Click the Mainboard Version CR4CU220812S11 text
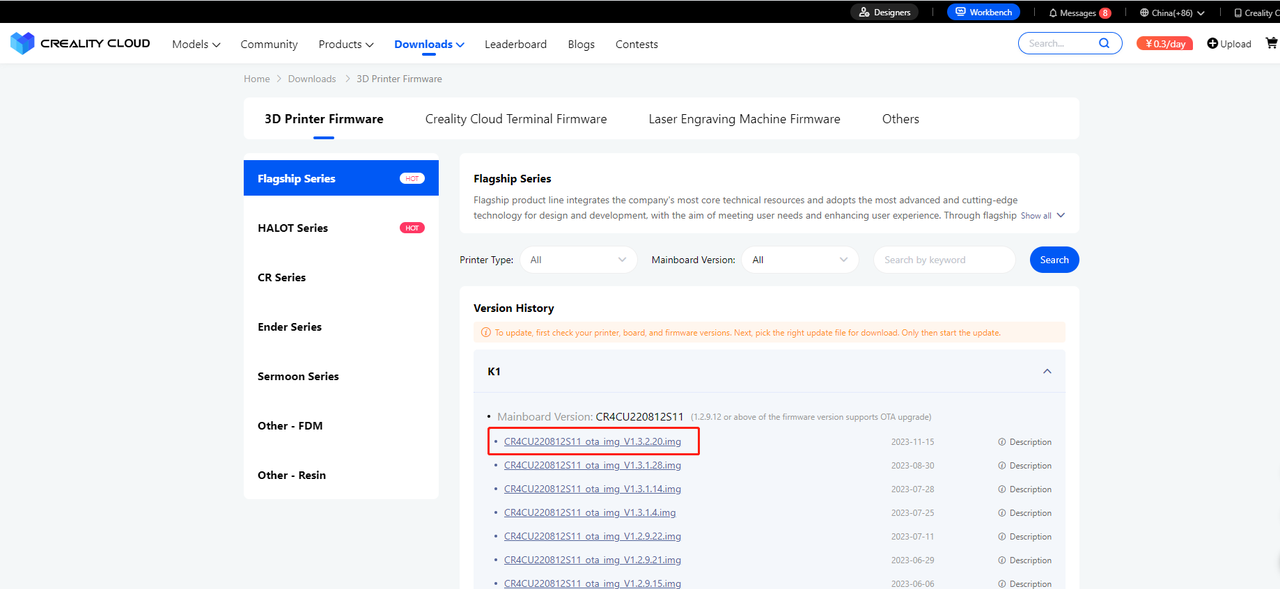 590,416
